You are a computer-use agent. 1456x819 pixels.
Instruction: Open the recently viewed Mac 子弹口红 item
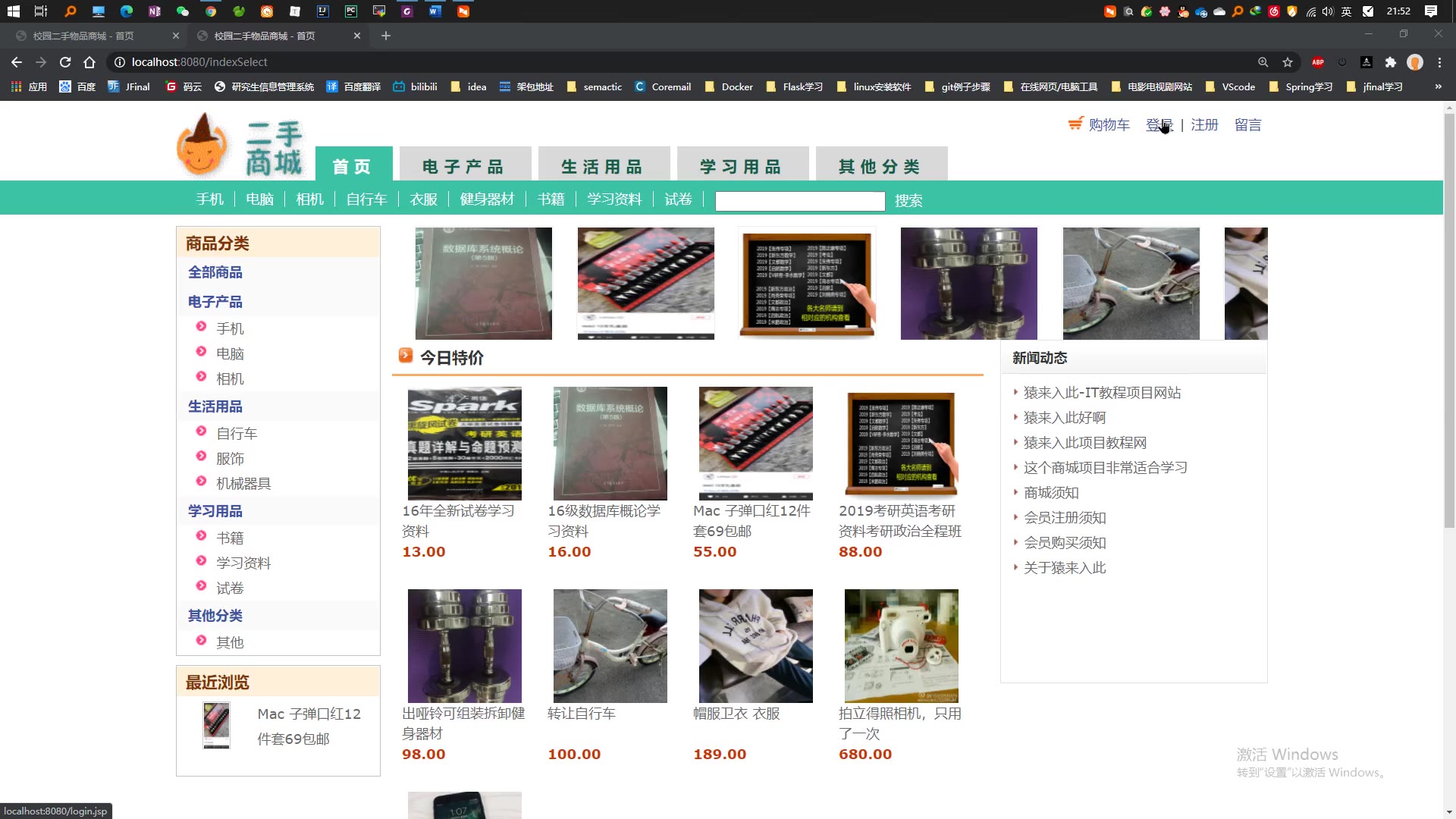coord(309,726)
